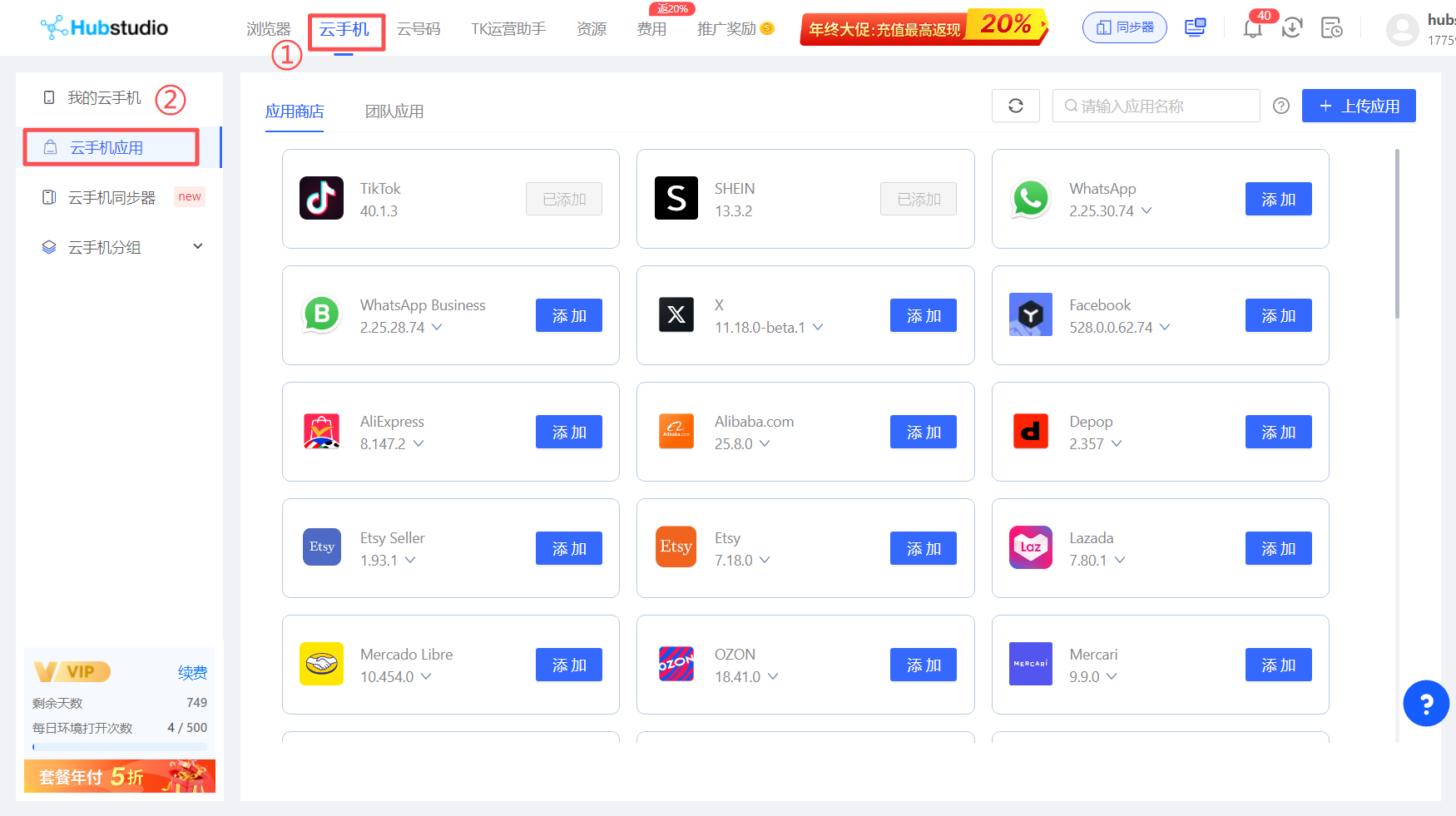Click the Hubstudio logo
The width and height of the screenshot is (1456, 816).
pyautogui.click(x=104, y=27)
